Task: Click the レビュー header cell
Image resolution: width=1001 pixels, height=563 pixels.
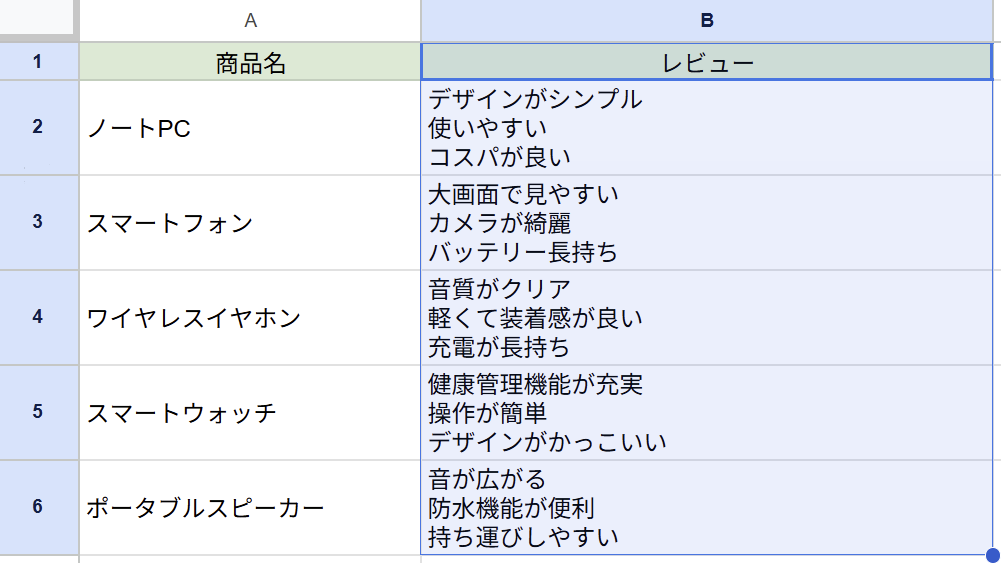Action: point(708,63)
